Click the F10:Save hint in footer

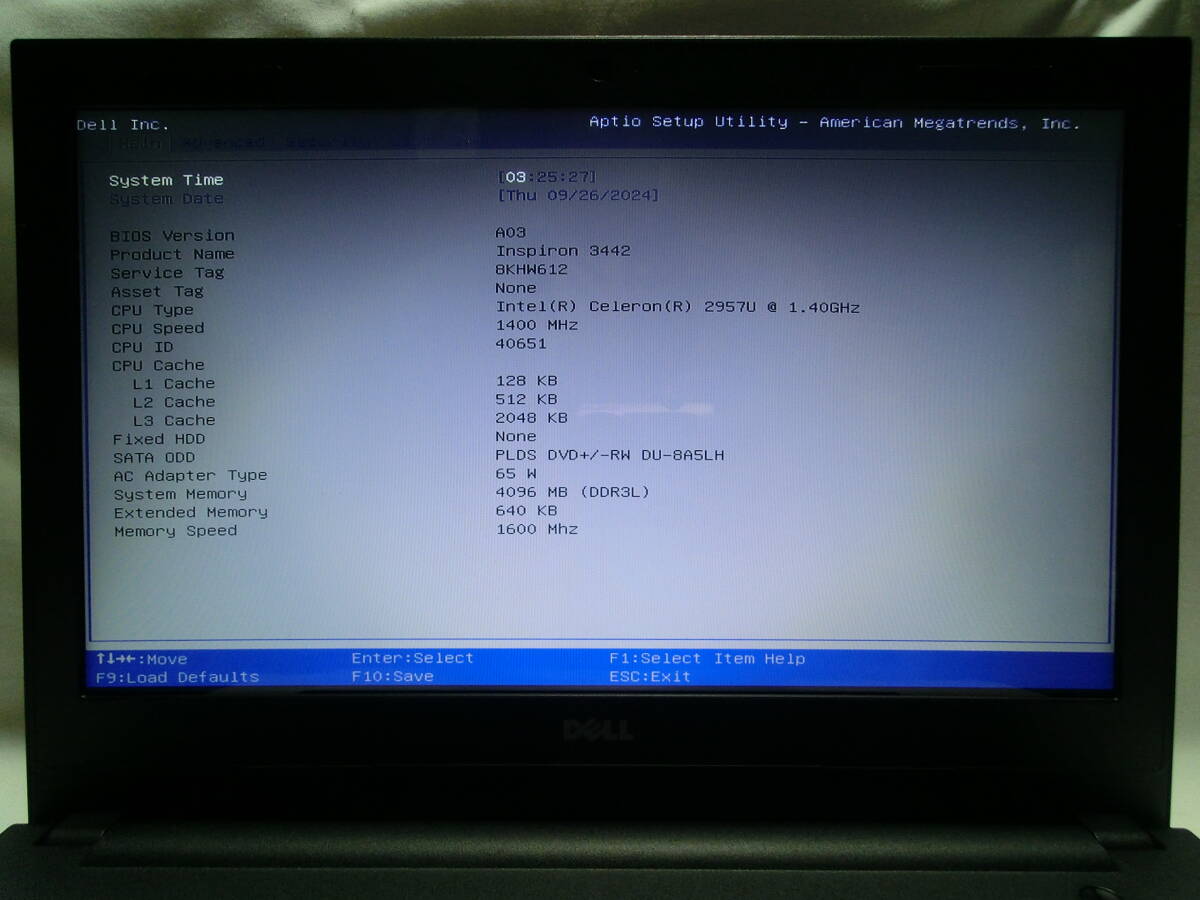(393, 677)
